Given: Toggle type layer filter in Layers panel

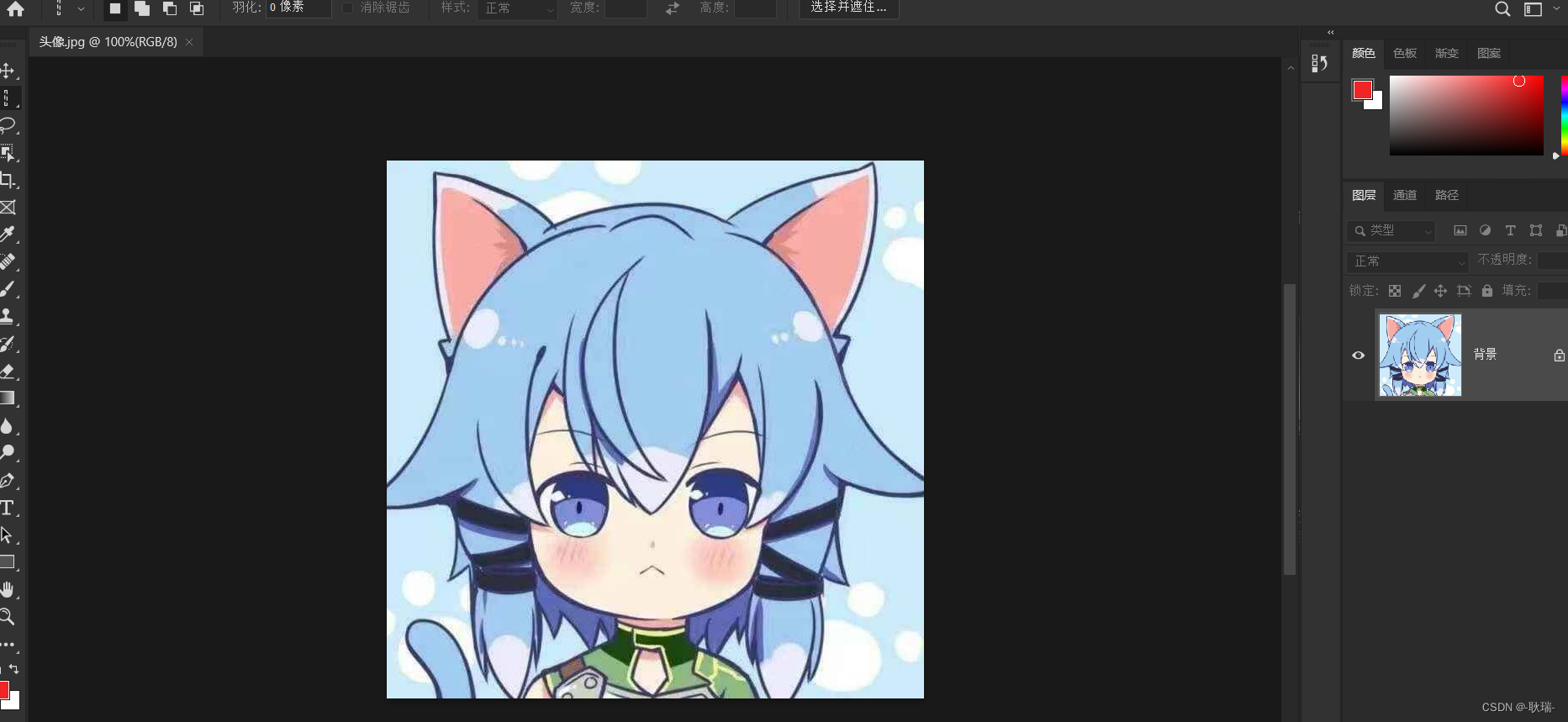Looking at the screenshot, I should click(1511, 230).
